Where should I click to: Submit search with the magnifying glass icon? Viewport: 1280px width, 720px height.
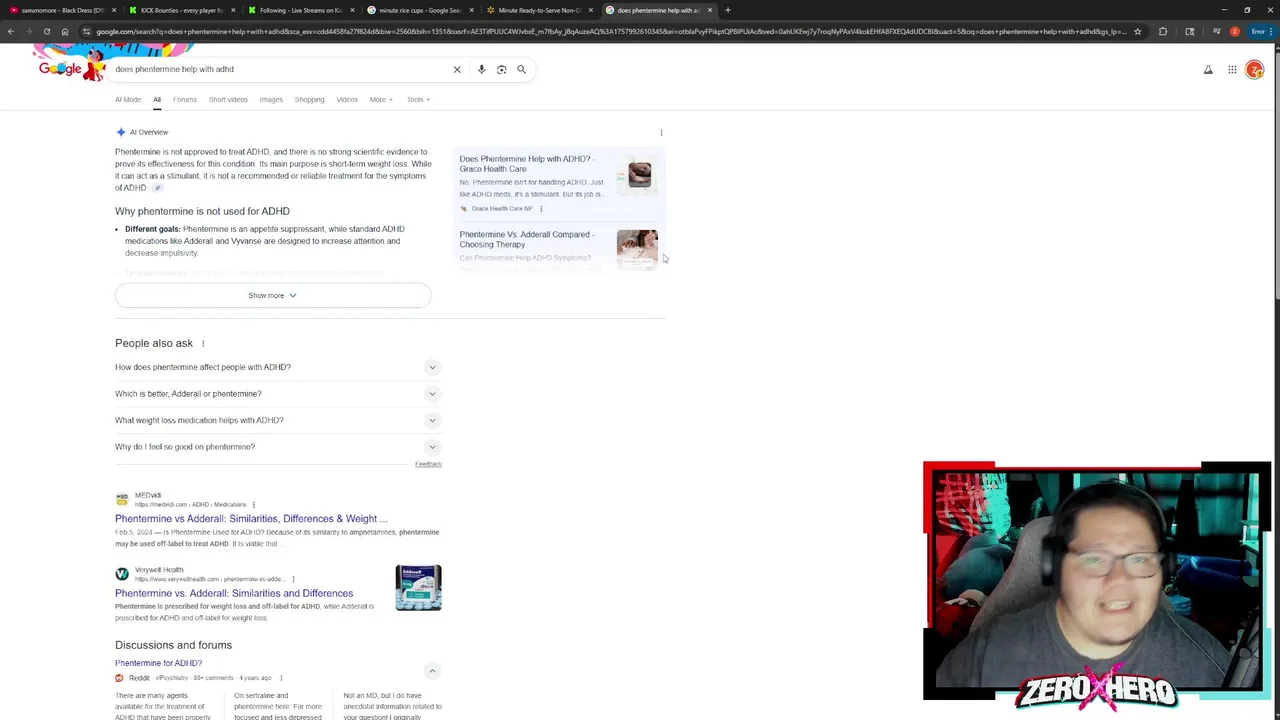coord(521,69)
